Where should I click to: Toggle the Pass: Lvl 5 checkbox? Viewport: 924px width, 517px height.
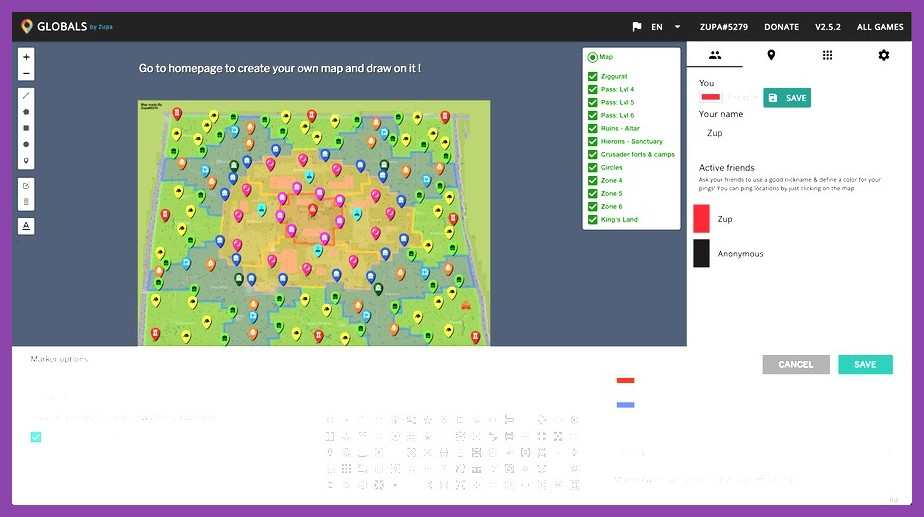pyautogui.click(x=593, y=103)
